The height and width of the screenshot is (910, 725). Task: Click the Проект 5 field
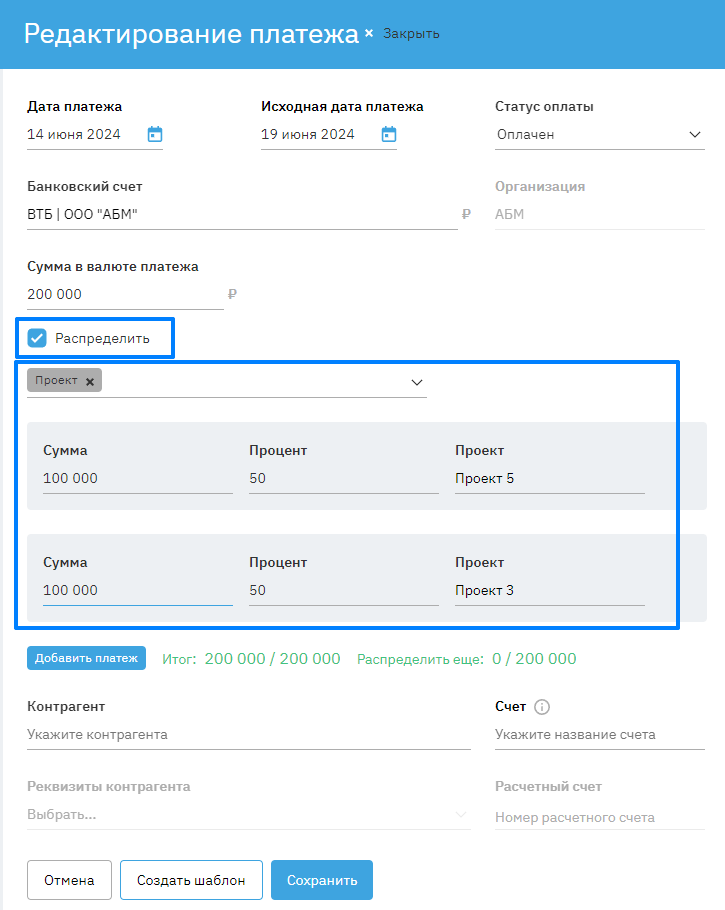pos(549,479)
